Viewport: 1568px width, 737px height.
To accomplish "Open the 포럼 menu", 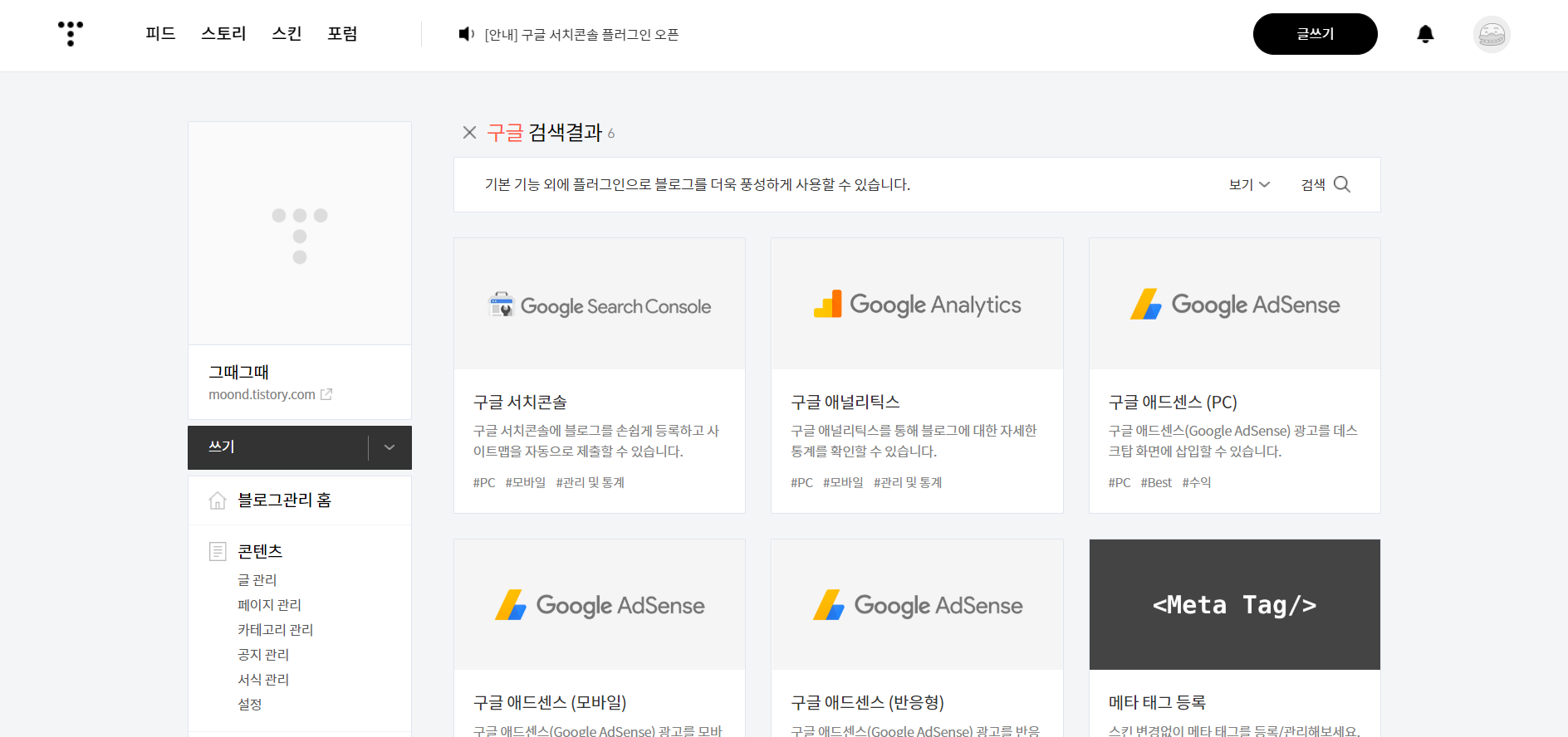I will click(342, 34).
